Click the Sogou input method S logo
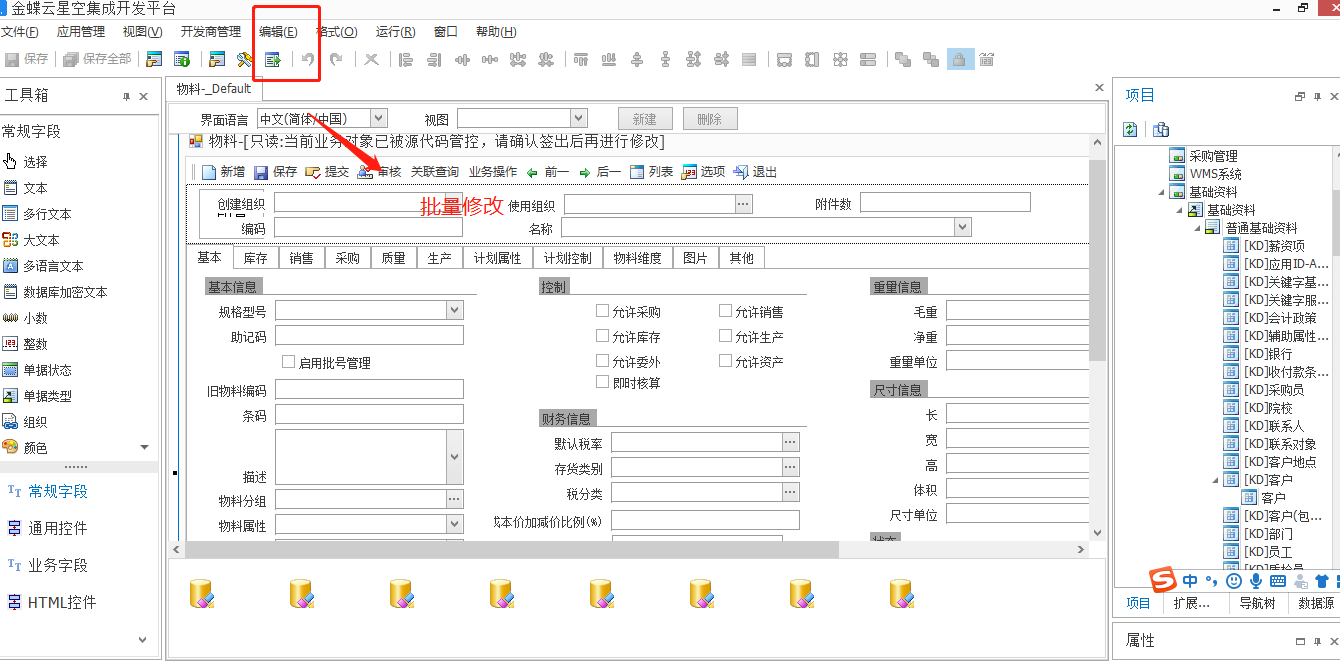 pos(1162,580)
